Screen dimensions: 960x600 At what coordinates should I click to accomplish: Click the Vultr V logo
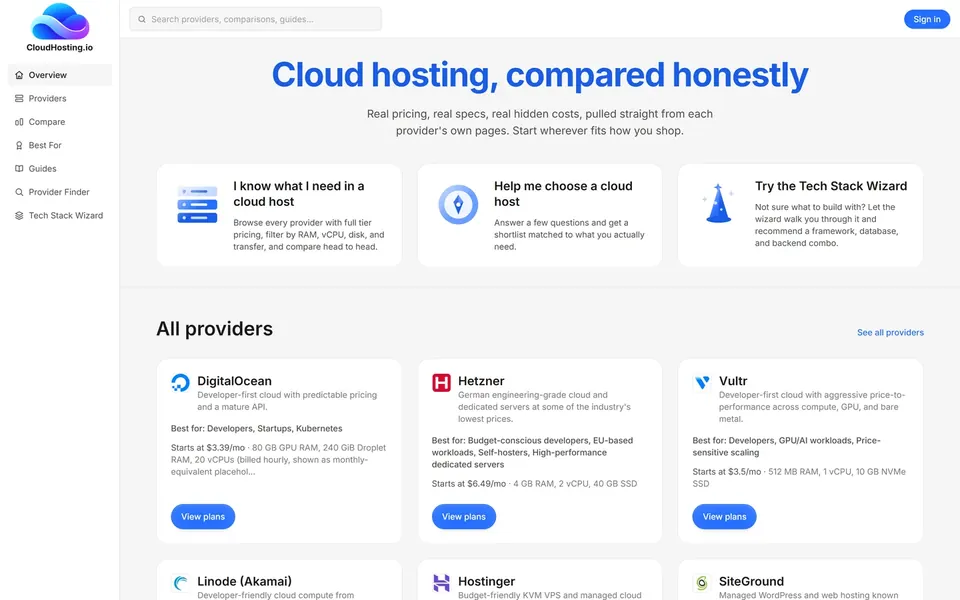(702, 383)
